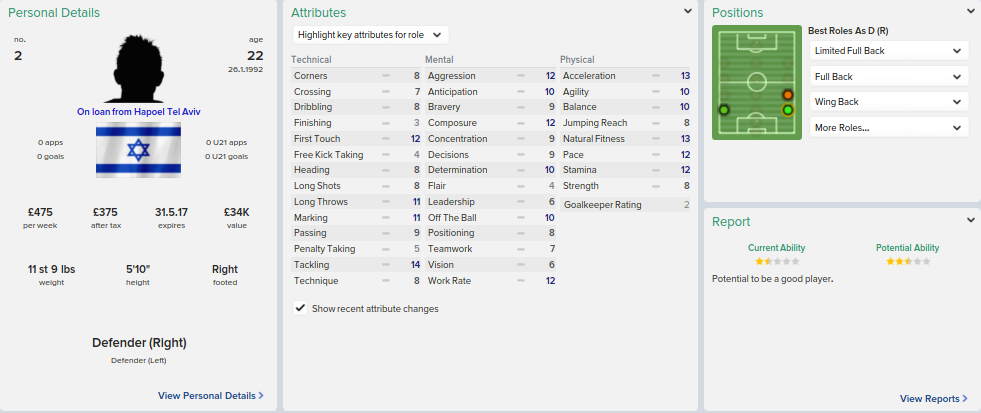
Task: Select the left-side green position dot
Action: [724, 109]
